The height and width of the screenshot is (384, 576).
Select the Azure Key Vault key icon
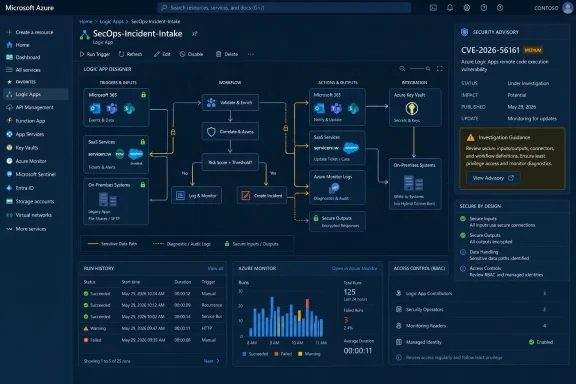click(412, 109)
